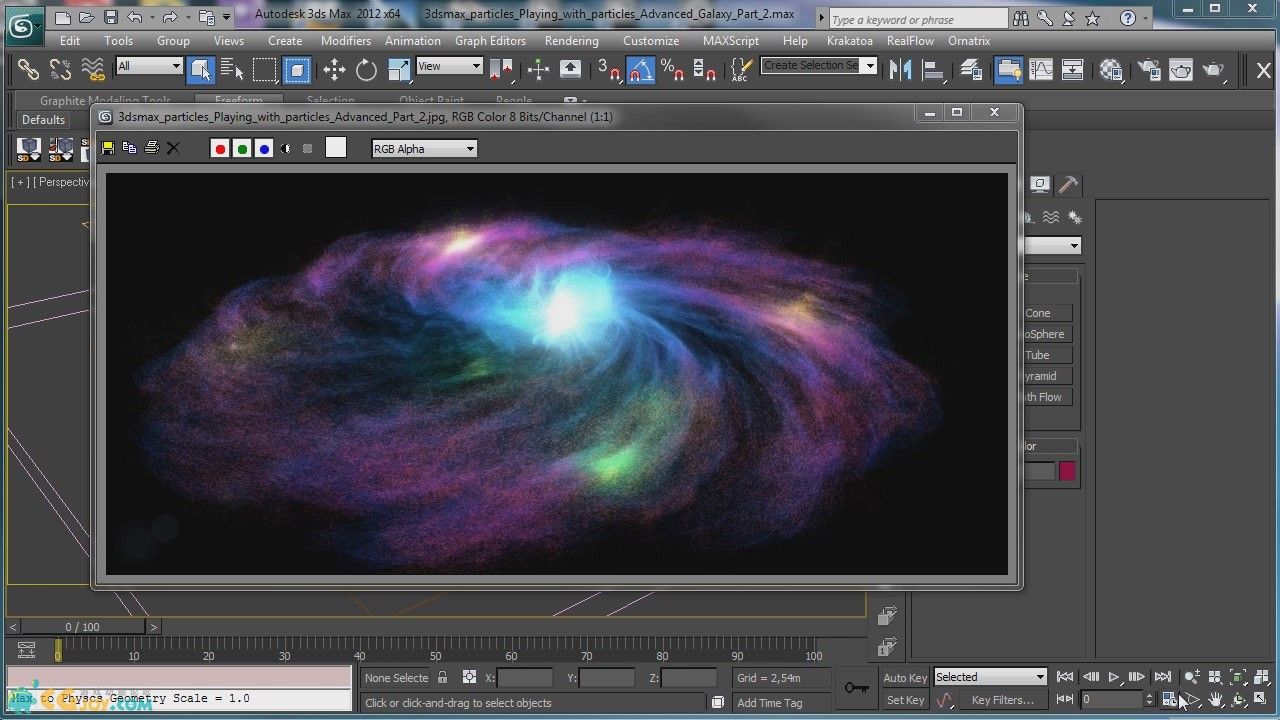Copy the rendered image to clipboard
This screenshot has width=1280, height=720.
[x=129, y=148]
